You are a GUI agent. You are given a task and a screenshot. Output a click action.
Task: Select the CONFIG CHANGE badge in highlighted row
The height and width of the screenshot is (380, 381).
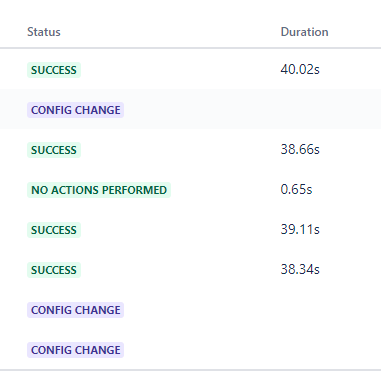click(x=75, y=110)
